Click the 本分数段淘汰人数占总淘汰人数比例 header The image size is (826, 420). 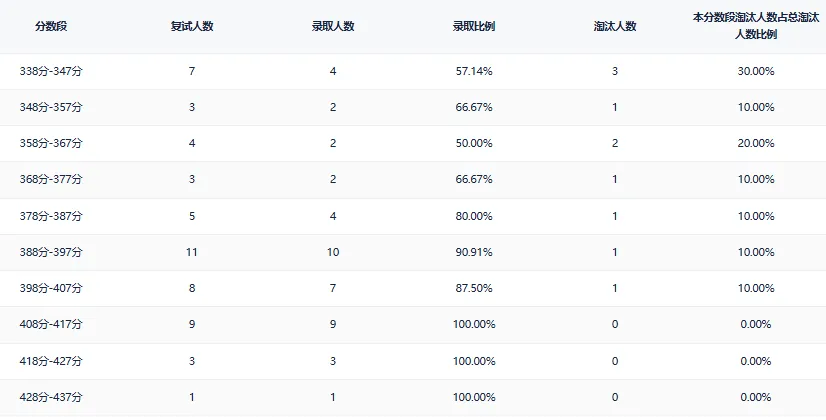[756, 26]
